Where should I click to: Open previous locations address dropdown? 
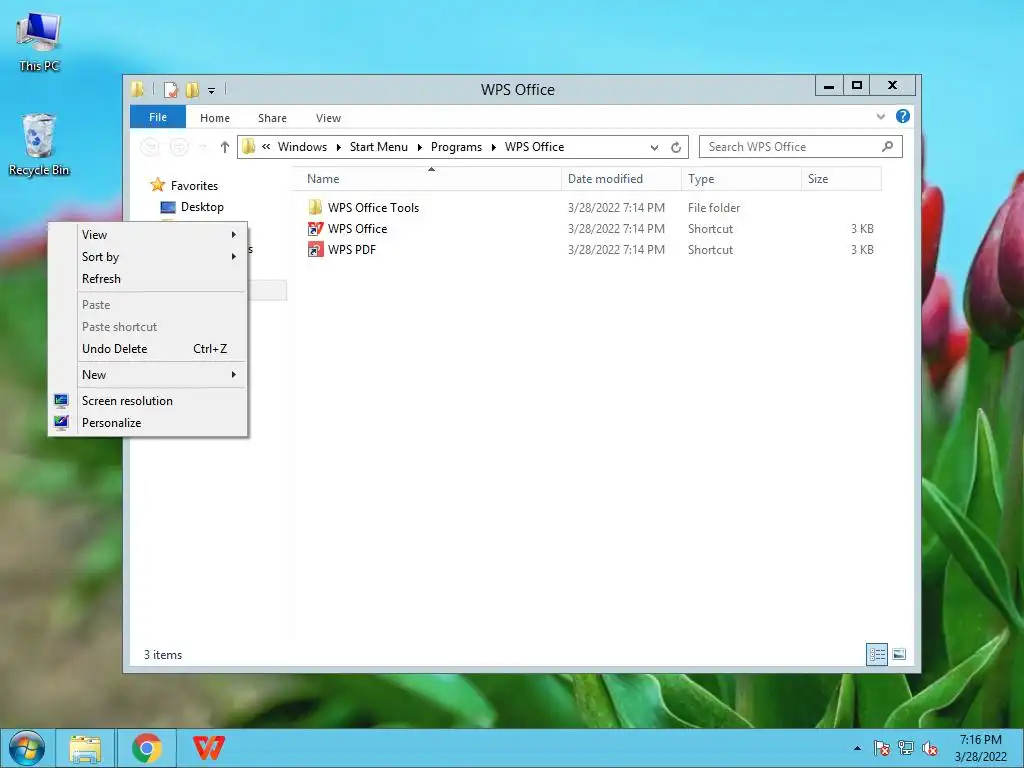(654, 148)
